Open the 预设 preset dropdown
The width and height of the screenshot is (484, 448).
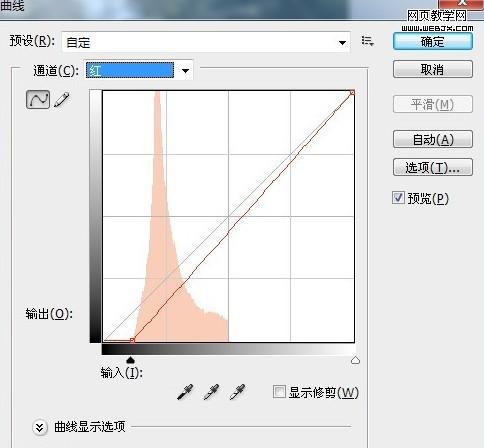tap(206, 42)
